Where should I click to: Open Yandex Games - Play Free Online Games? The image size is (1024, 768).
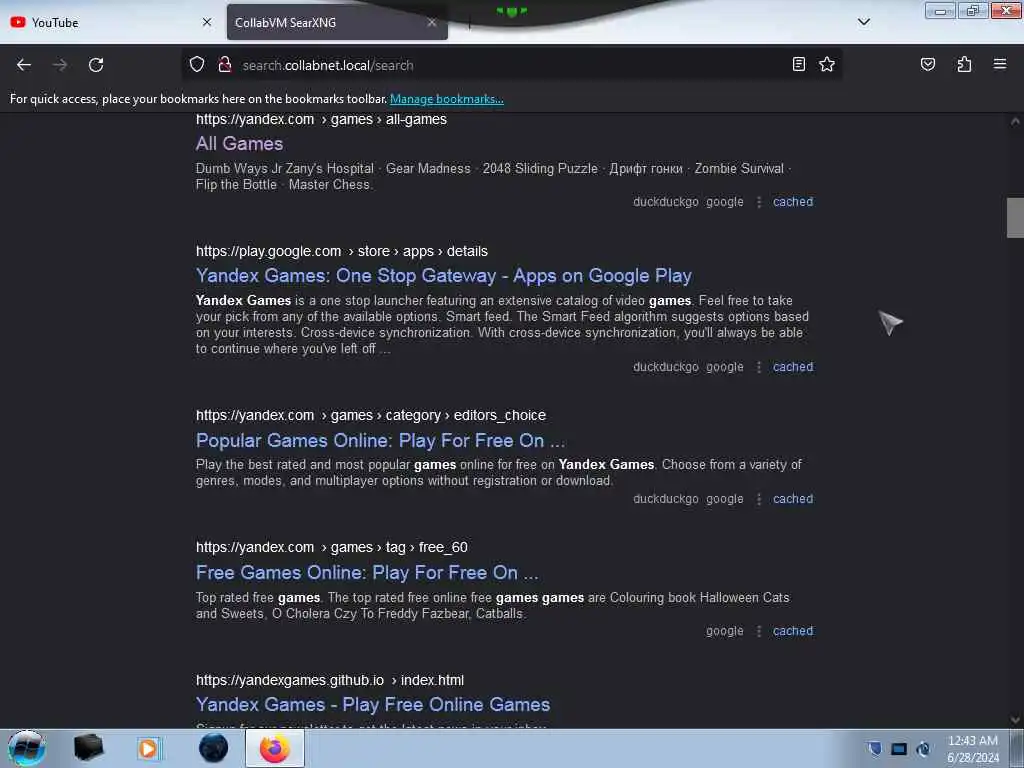373,705
